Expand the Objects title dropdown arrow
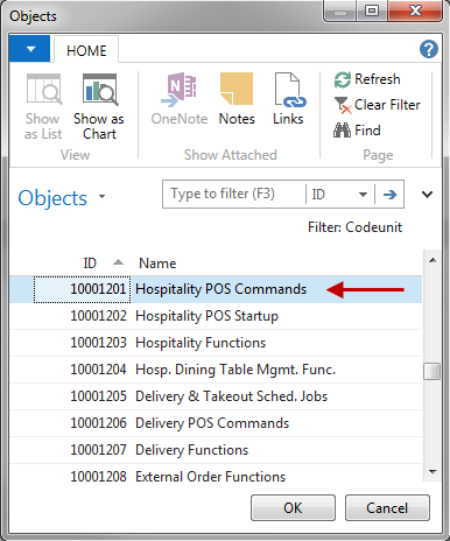 tap(102, 197)
